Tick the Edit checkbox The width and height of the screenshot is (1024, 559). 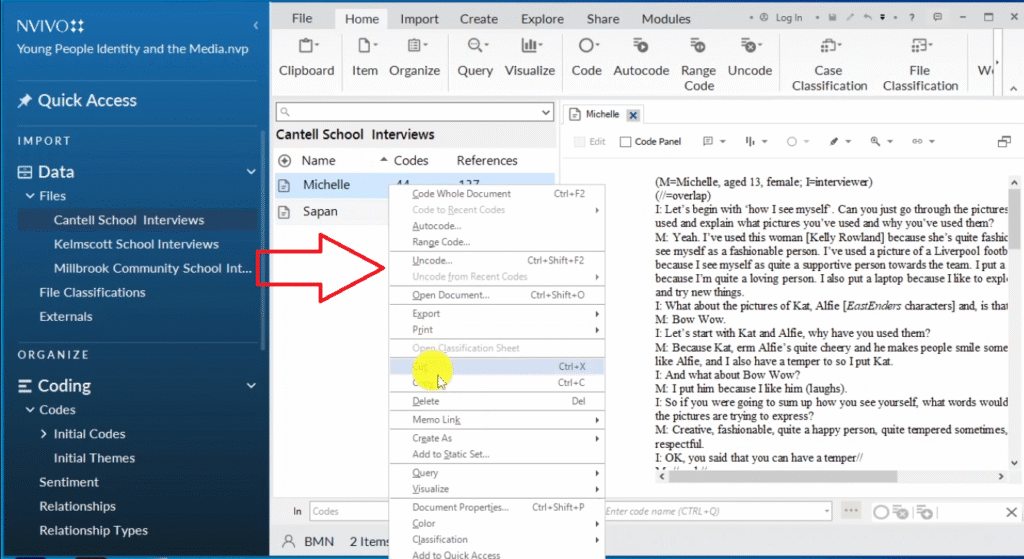pyautogui.click(x=580, y=142)
